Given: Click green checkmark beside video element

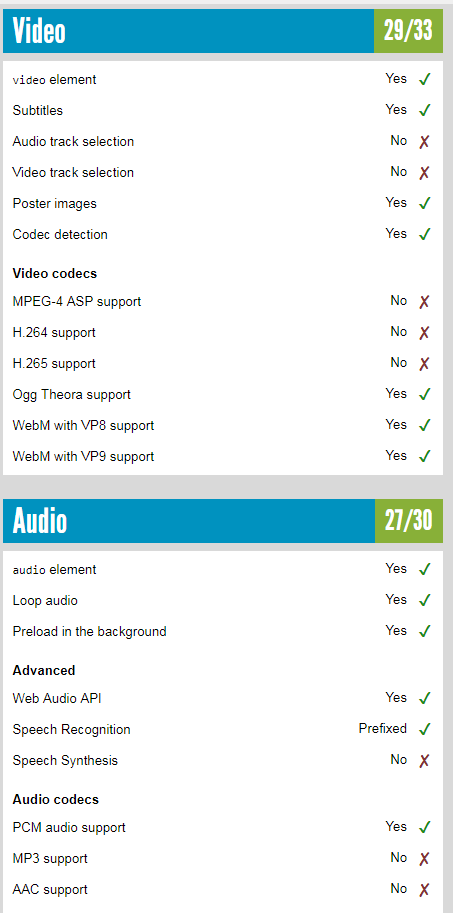Looking at the screenshot, I should (424, 79).
